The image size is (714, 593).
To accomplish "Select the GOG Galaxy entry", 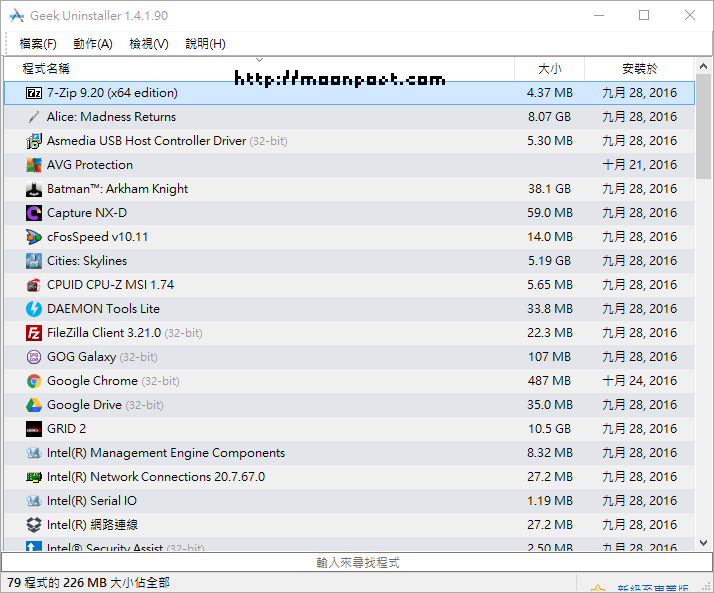I will pyautogui.click(x=350, y=357).
